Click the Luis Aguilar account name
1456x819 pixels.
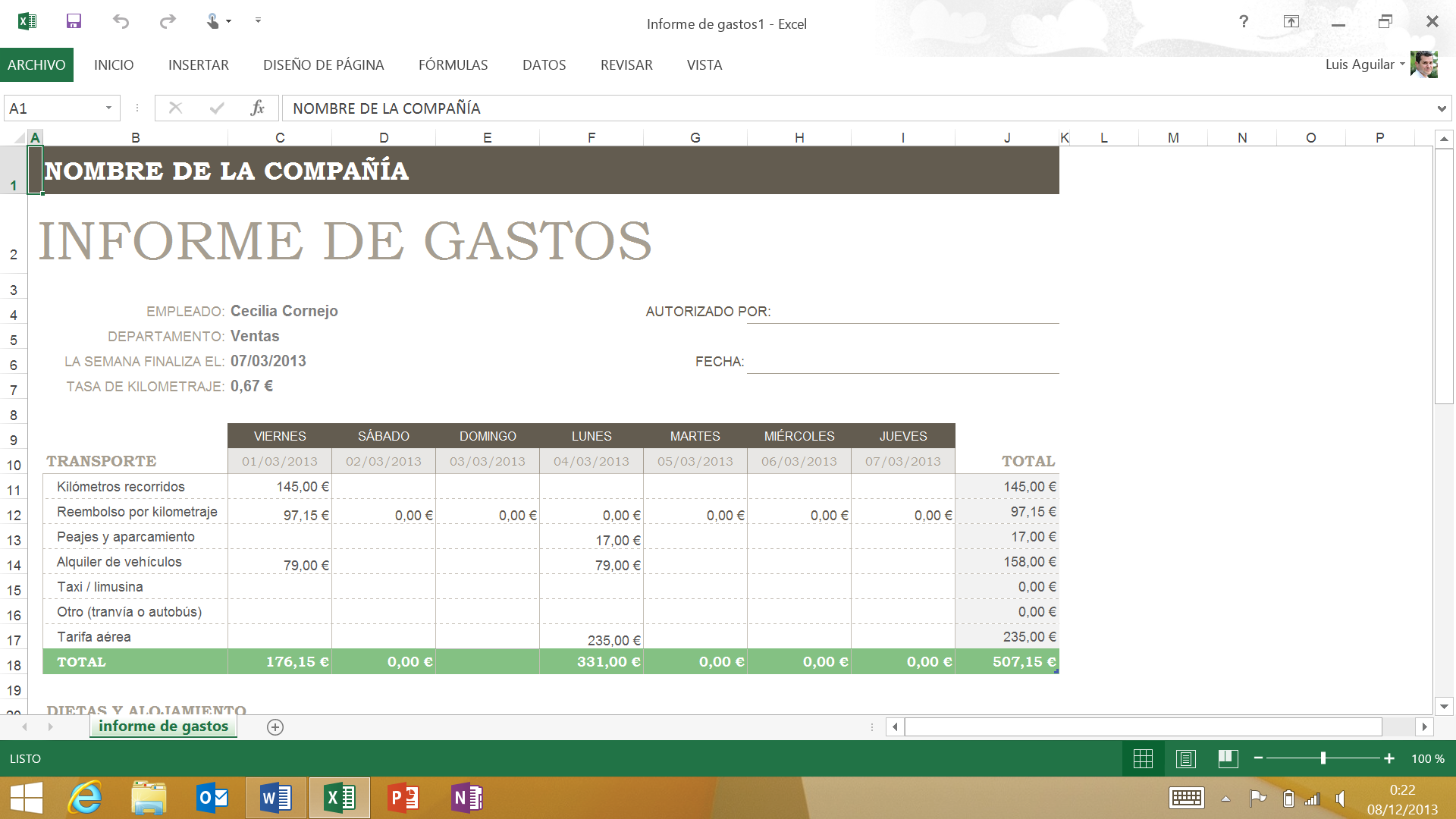click(1360, 64)
